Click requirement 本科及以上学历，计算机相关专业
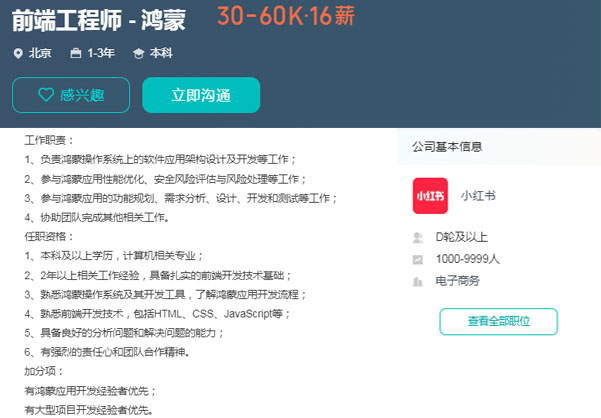The height and width of the screenshot is (418, 601). click(113, 256)
